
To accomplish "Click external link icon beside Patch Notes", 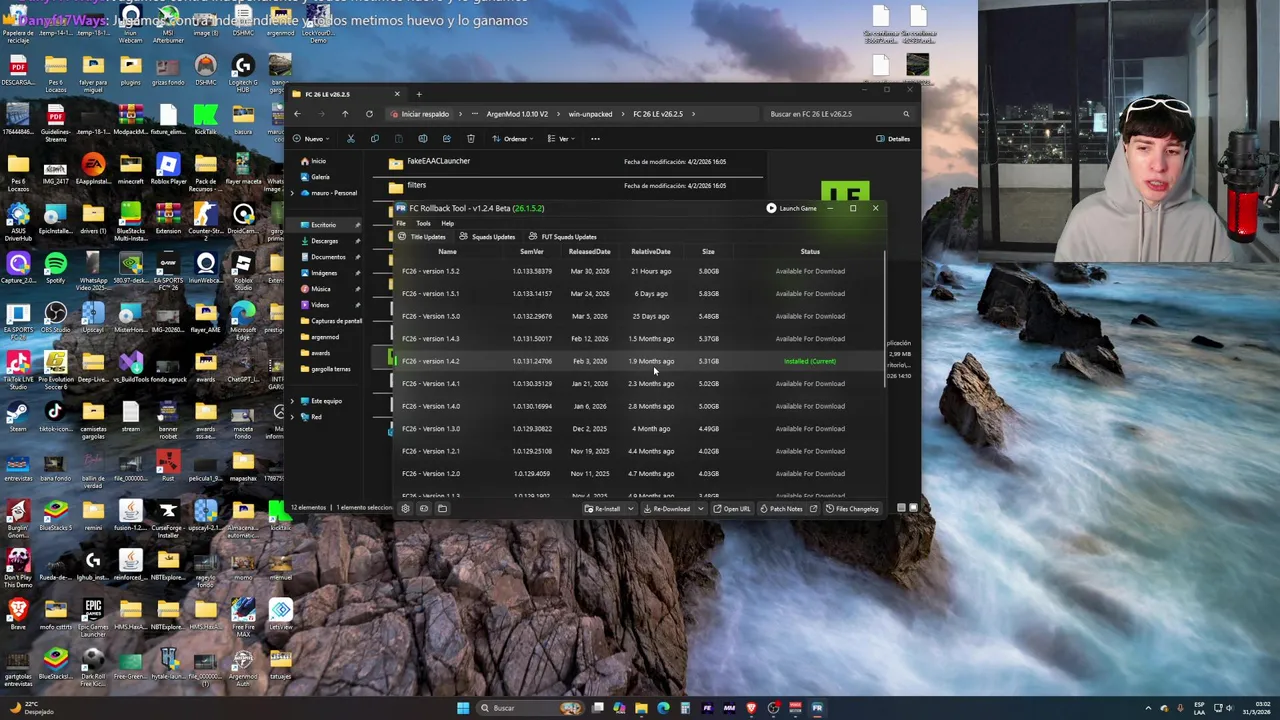I will (813, 508).
